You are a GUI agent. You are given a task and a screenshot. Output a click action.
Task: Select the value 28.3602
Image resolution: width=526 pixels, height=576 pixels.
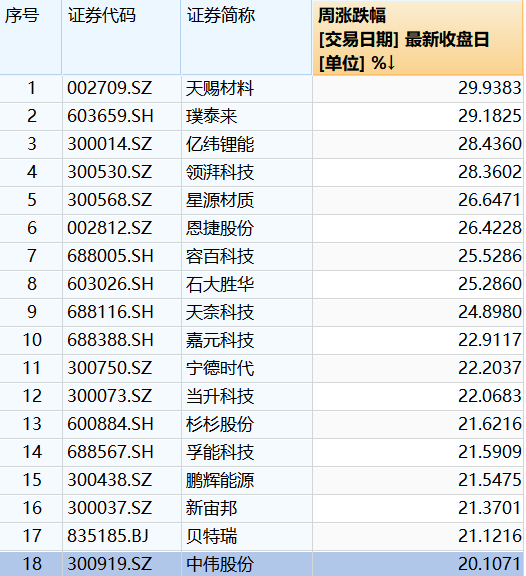[x=490, y=172]
